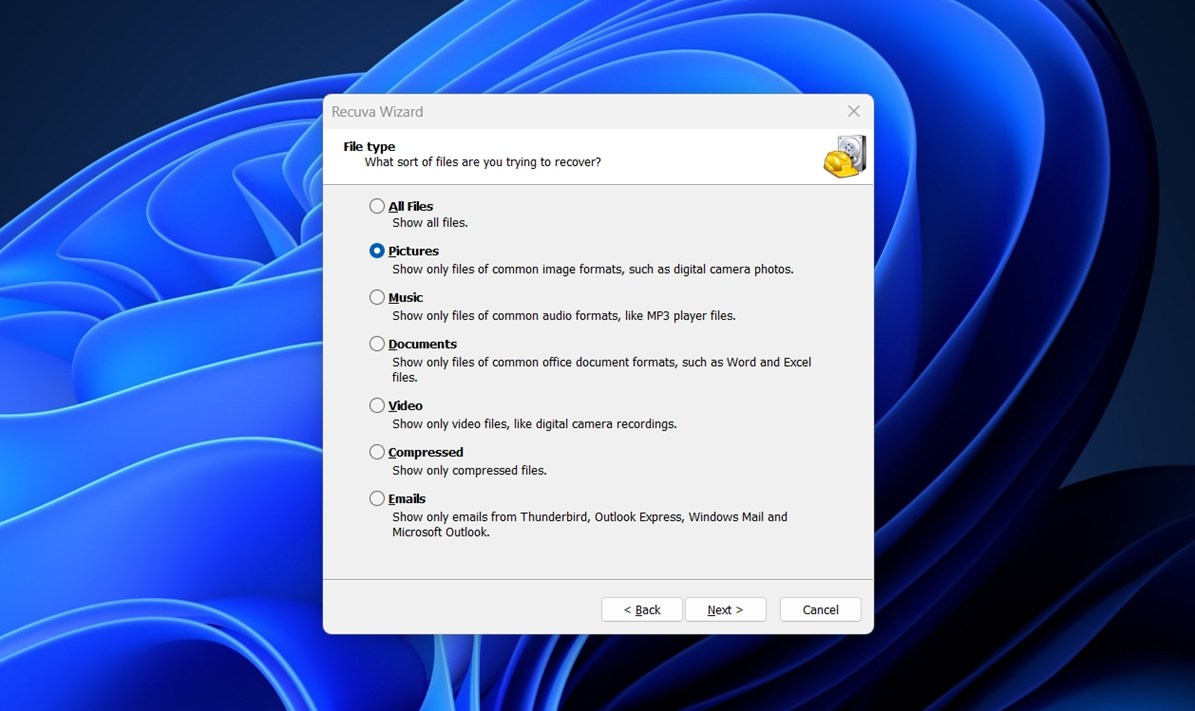This screenshot has width=1195, height=711.
Task: Choose the Music radio button
Action: click(377, 297)
